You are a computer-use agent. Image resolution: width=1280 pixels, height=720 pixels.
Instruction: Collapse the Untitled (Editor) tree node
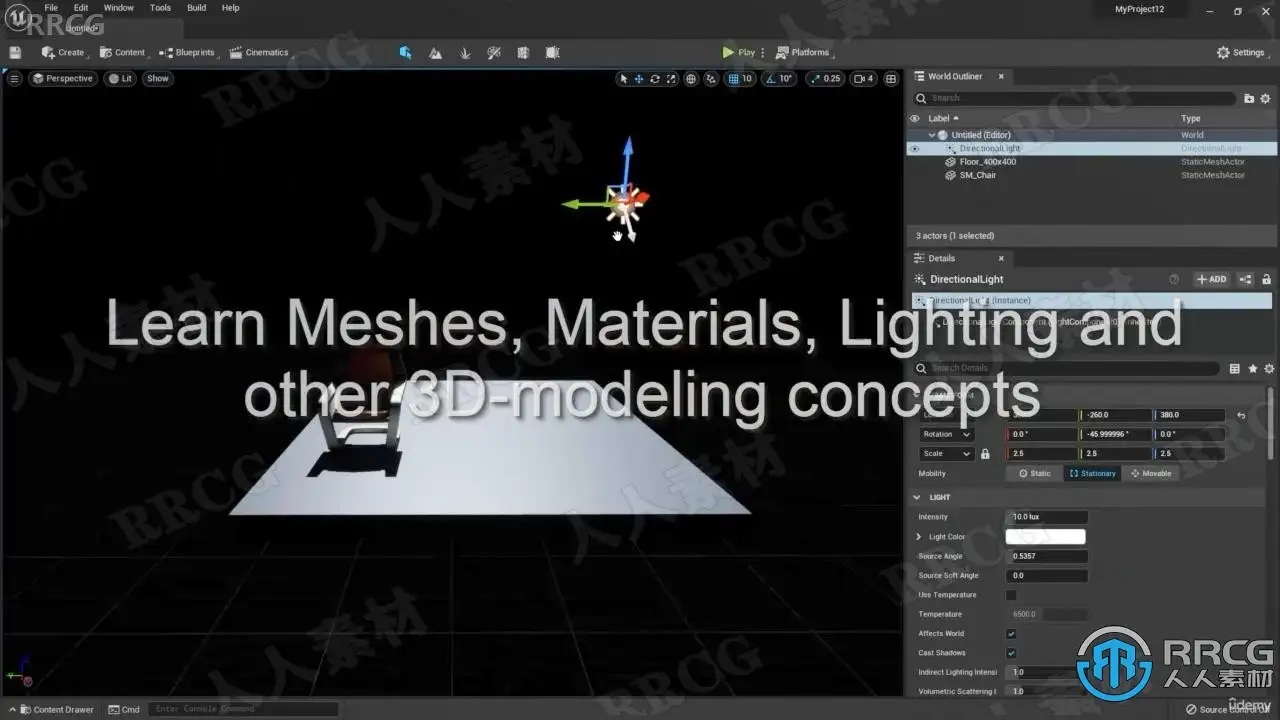(932, 135)
